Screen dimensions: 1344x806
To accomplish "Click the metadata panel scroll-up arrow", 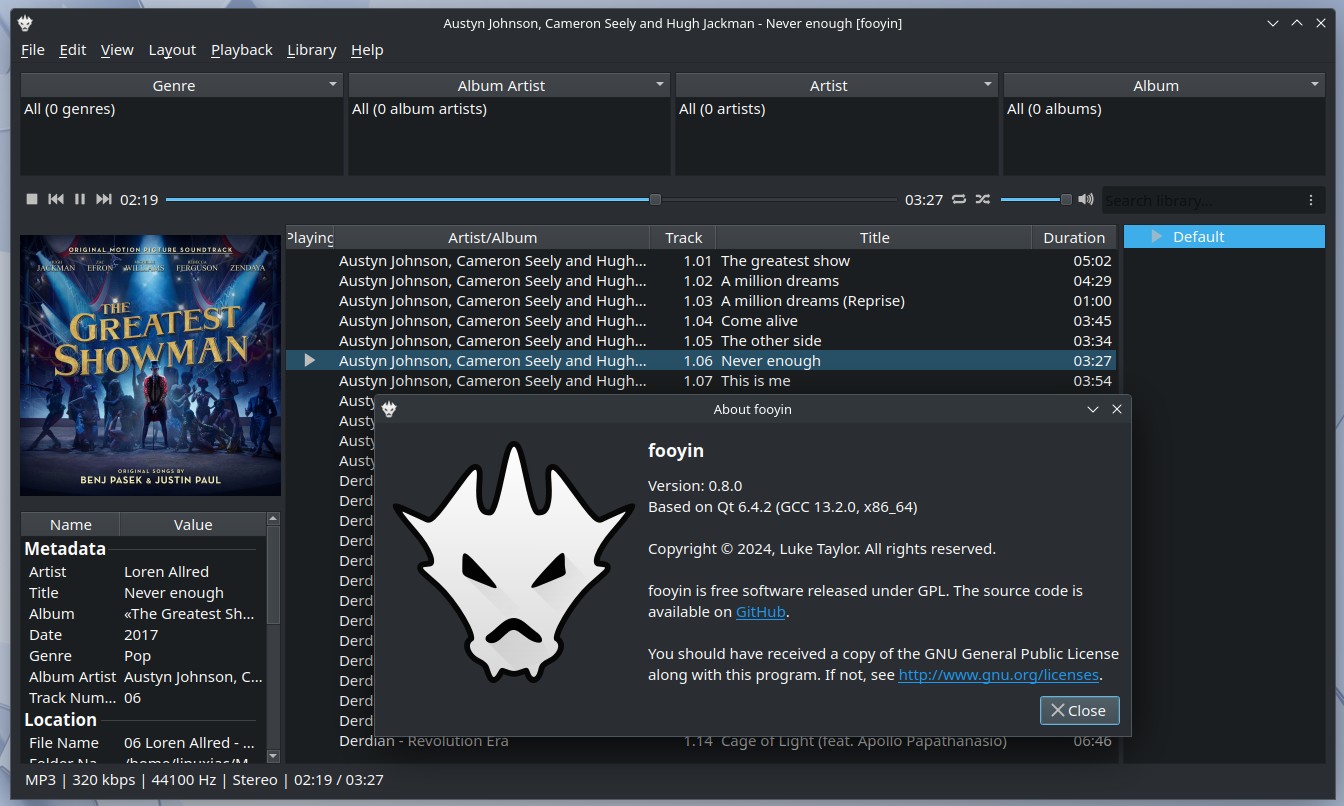I will [x=274, y=519].
